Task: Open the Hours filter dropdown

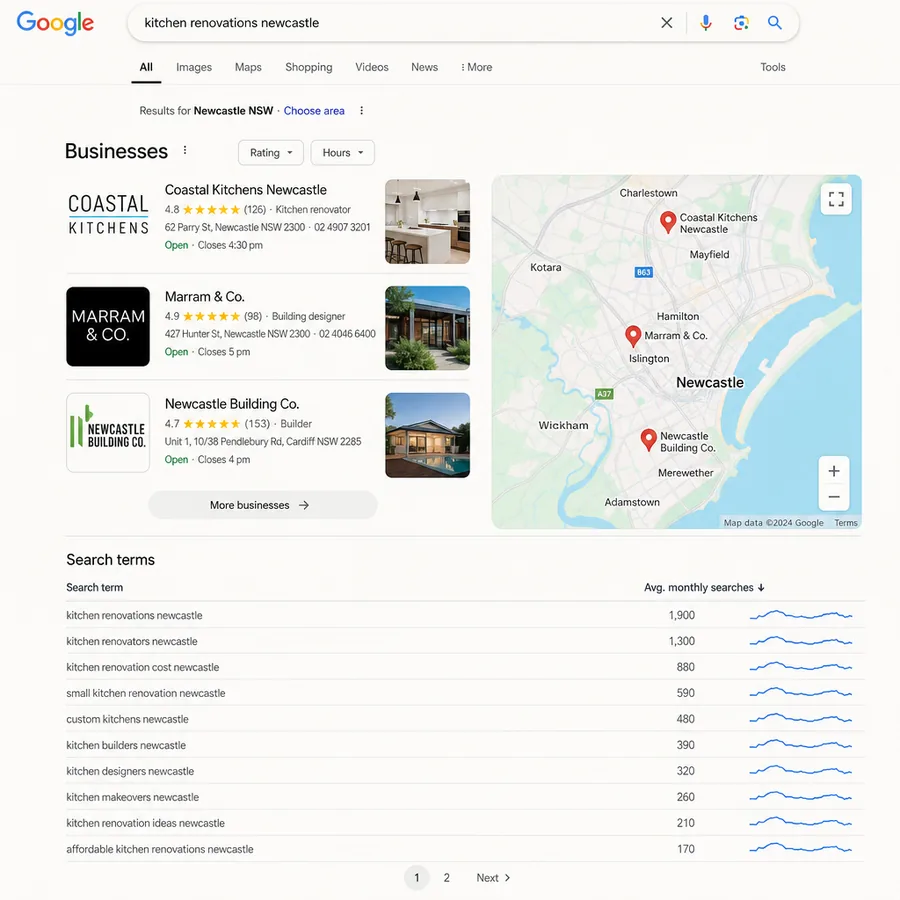Action: tap(343, 153)
